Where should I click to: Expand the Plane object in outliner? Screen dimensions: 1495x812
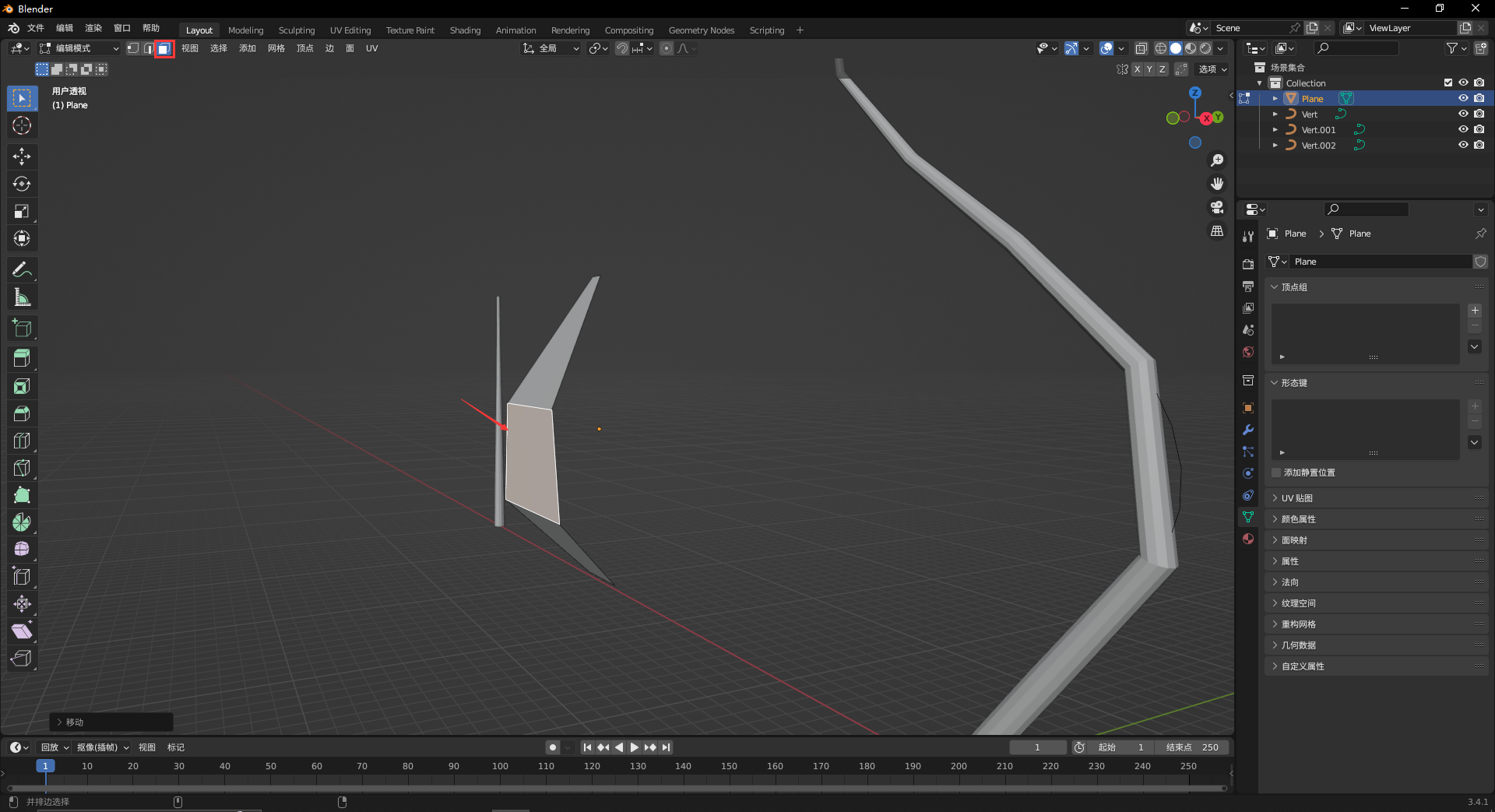click(1275, 99)
